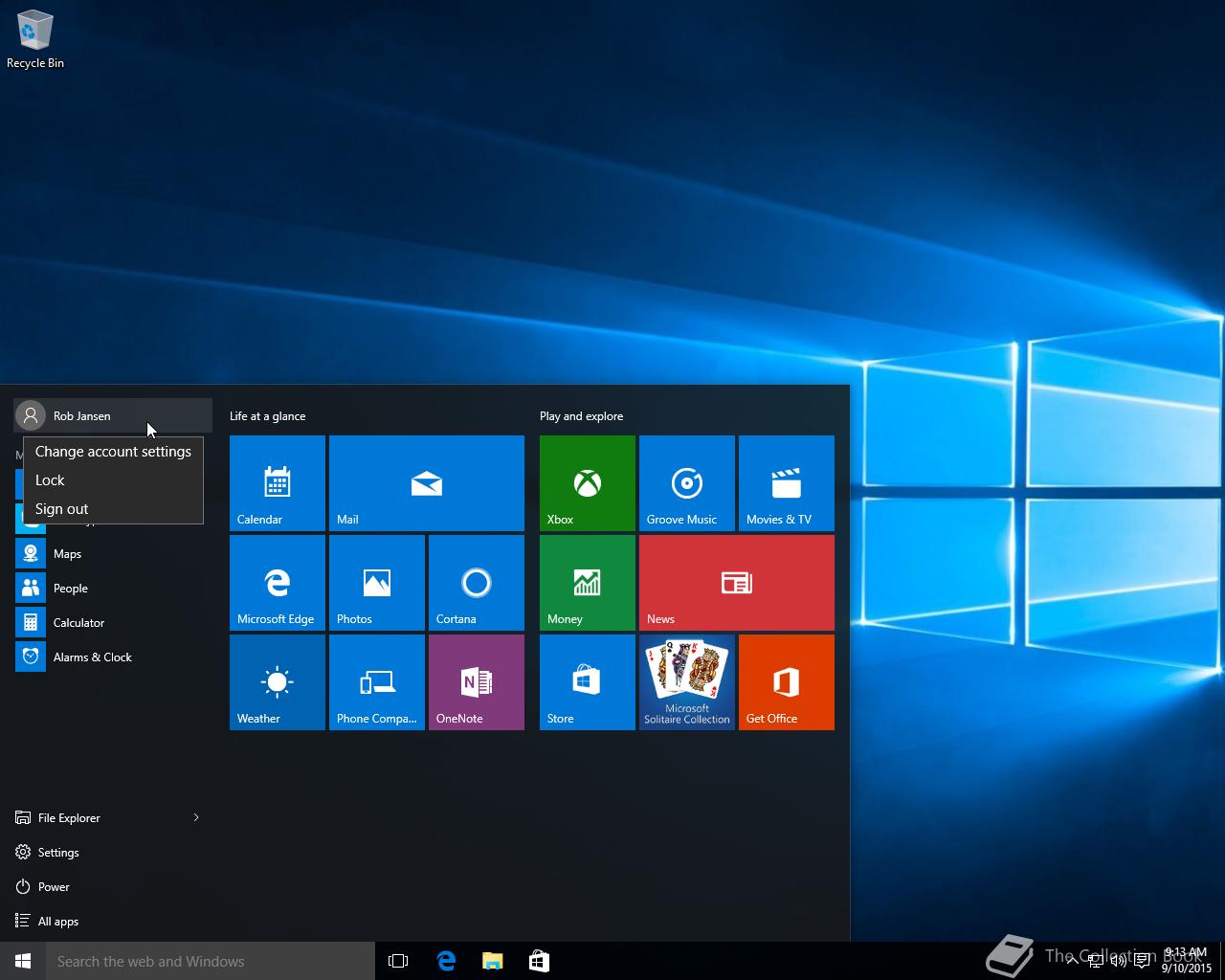This screenshot has width=1225, height=980.
Task: Open the Store tile
Action: click(x=588, y=682)
